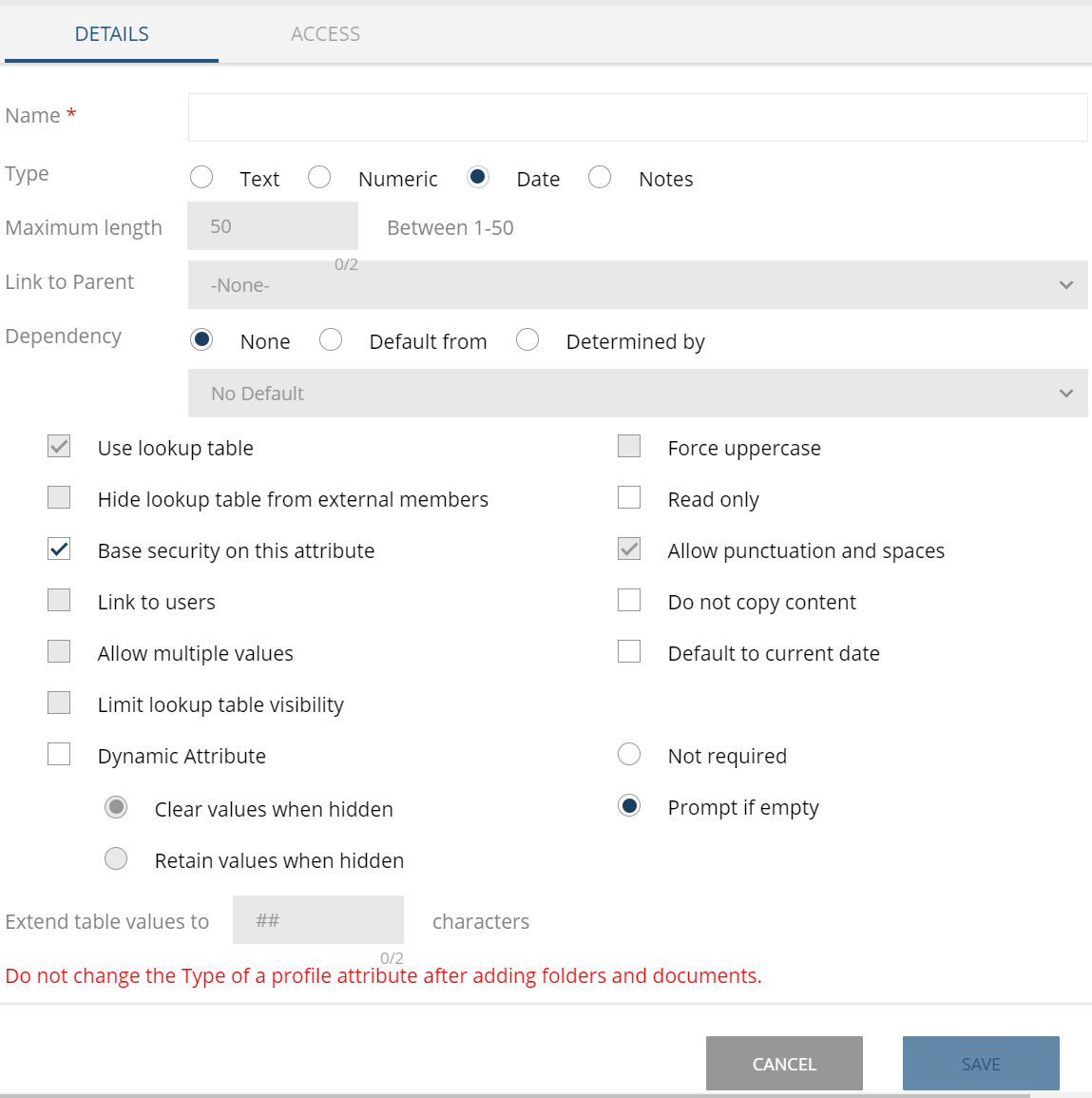Select the Notes type option

click(600, 178)
